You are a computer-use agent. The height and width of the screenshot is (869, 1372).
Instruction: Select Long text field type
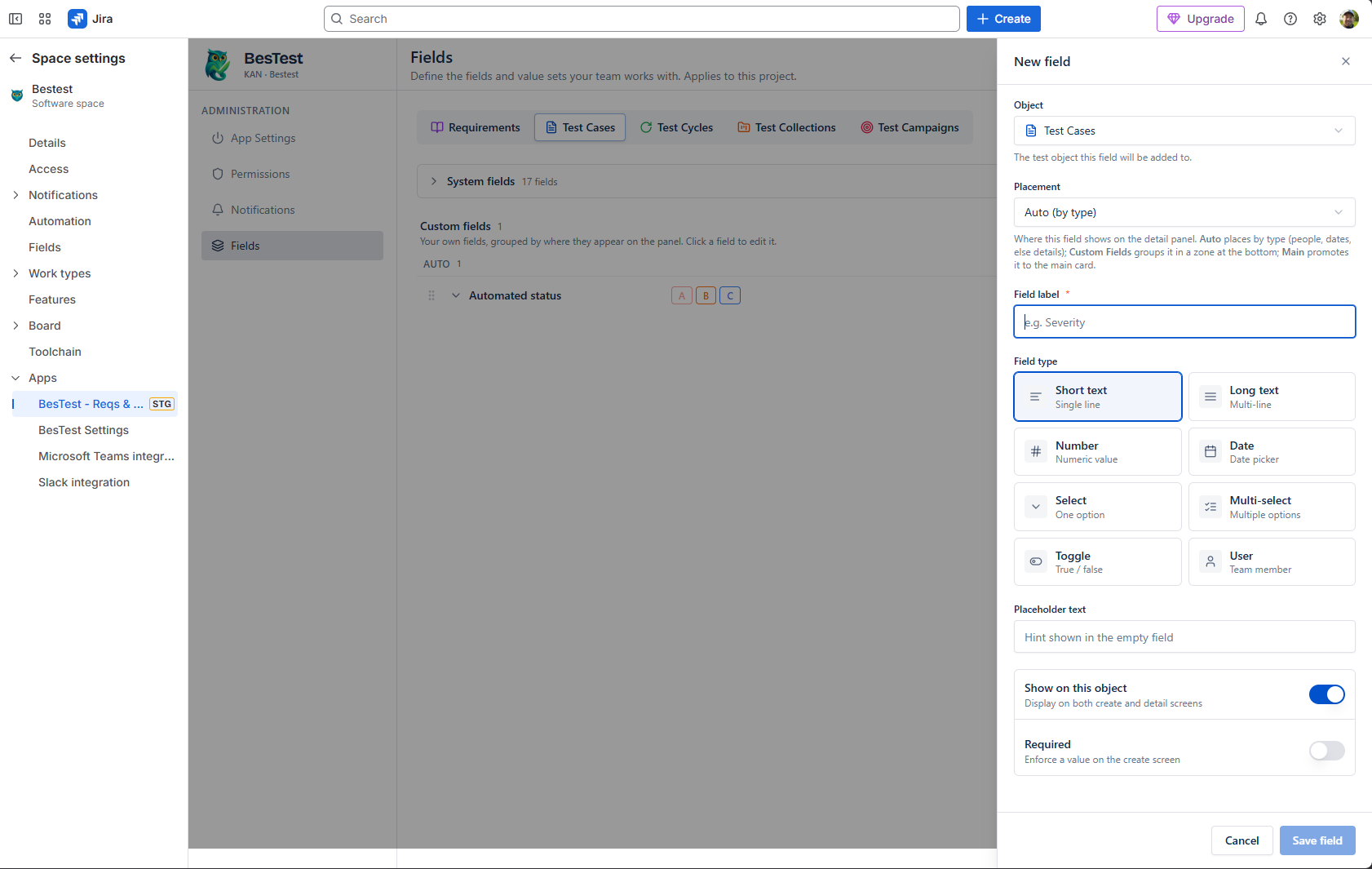(1272, 397)
